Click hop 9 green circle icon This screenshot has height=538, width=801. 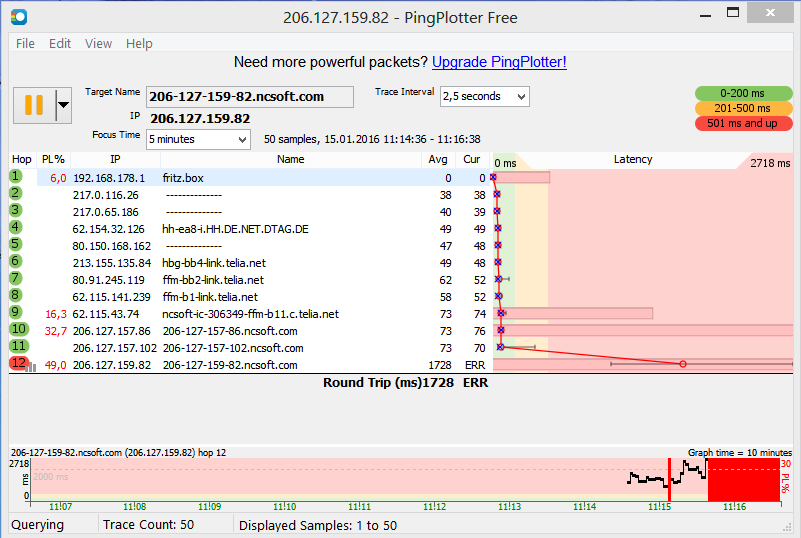[x=16, y=313]
